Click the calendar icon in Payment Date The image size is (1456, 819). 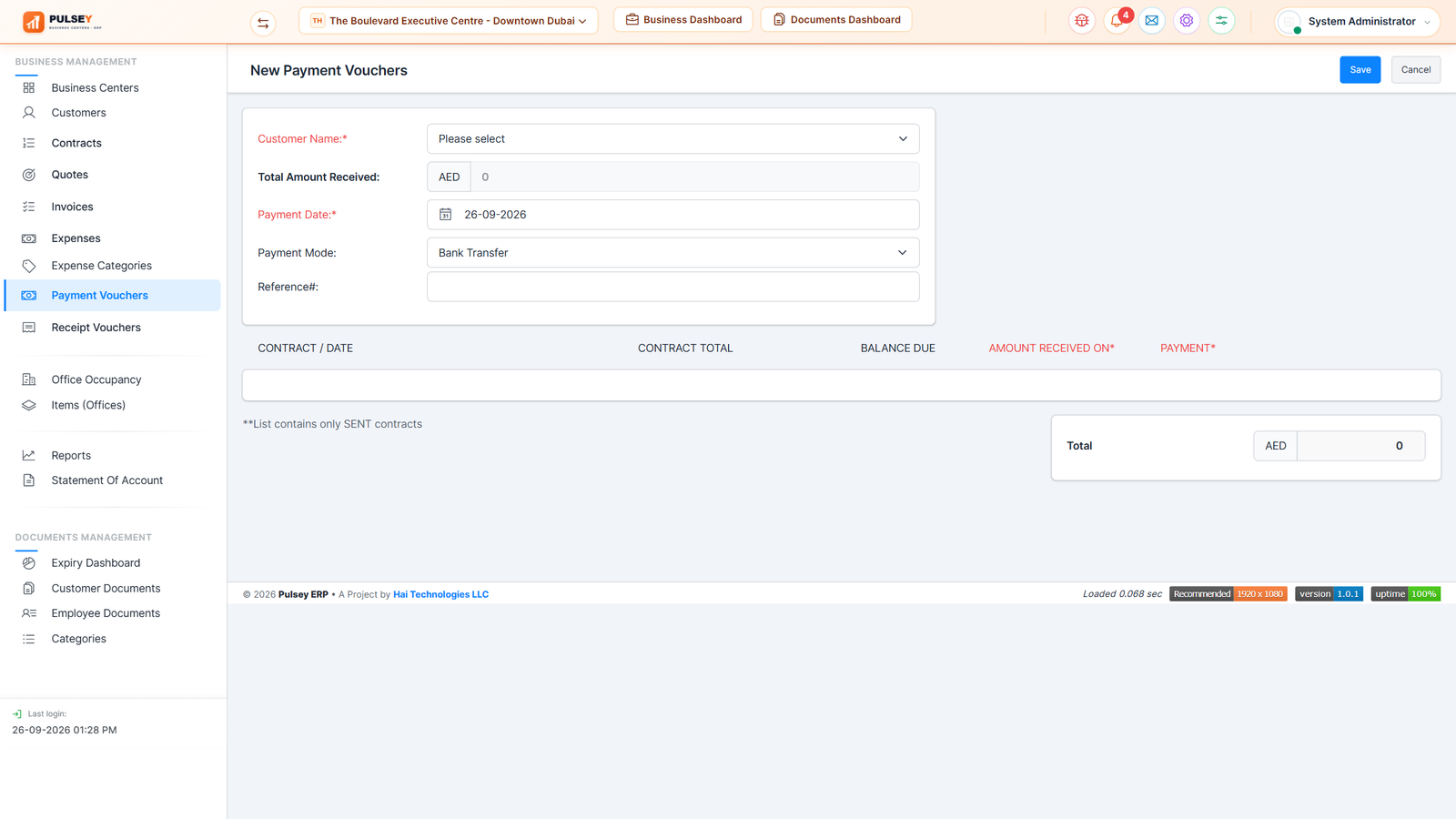[446, 215]
